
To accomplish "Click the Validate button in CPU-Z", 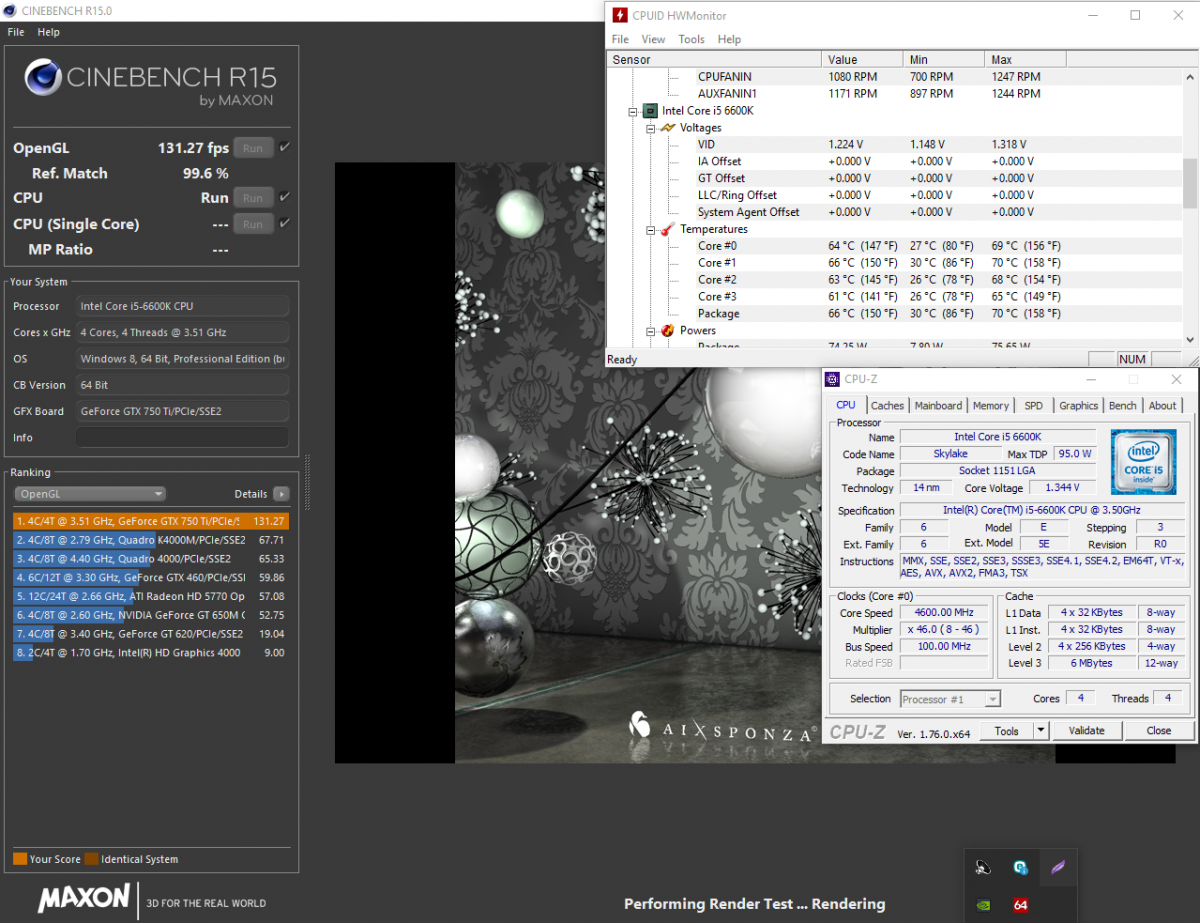I will pos(1086,731).
